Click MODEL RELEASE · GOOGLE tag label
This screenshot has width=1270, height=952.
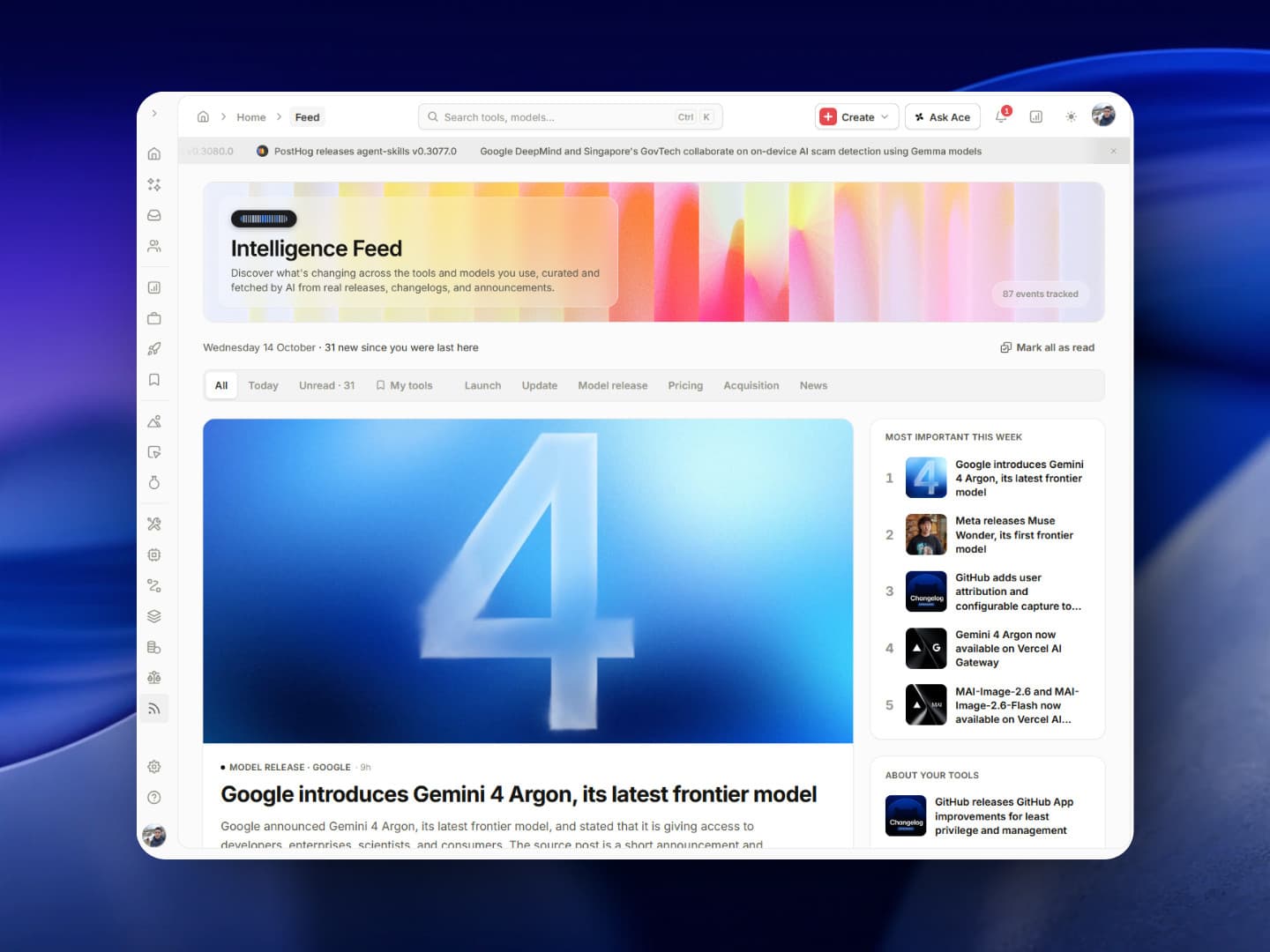(x=289, y=768)
